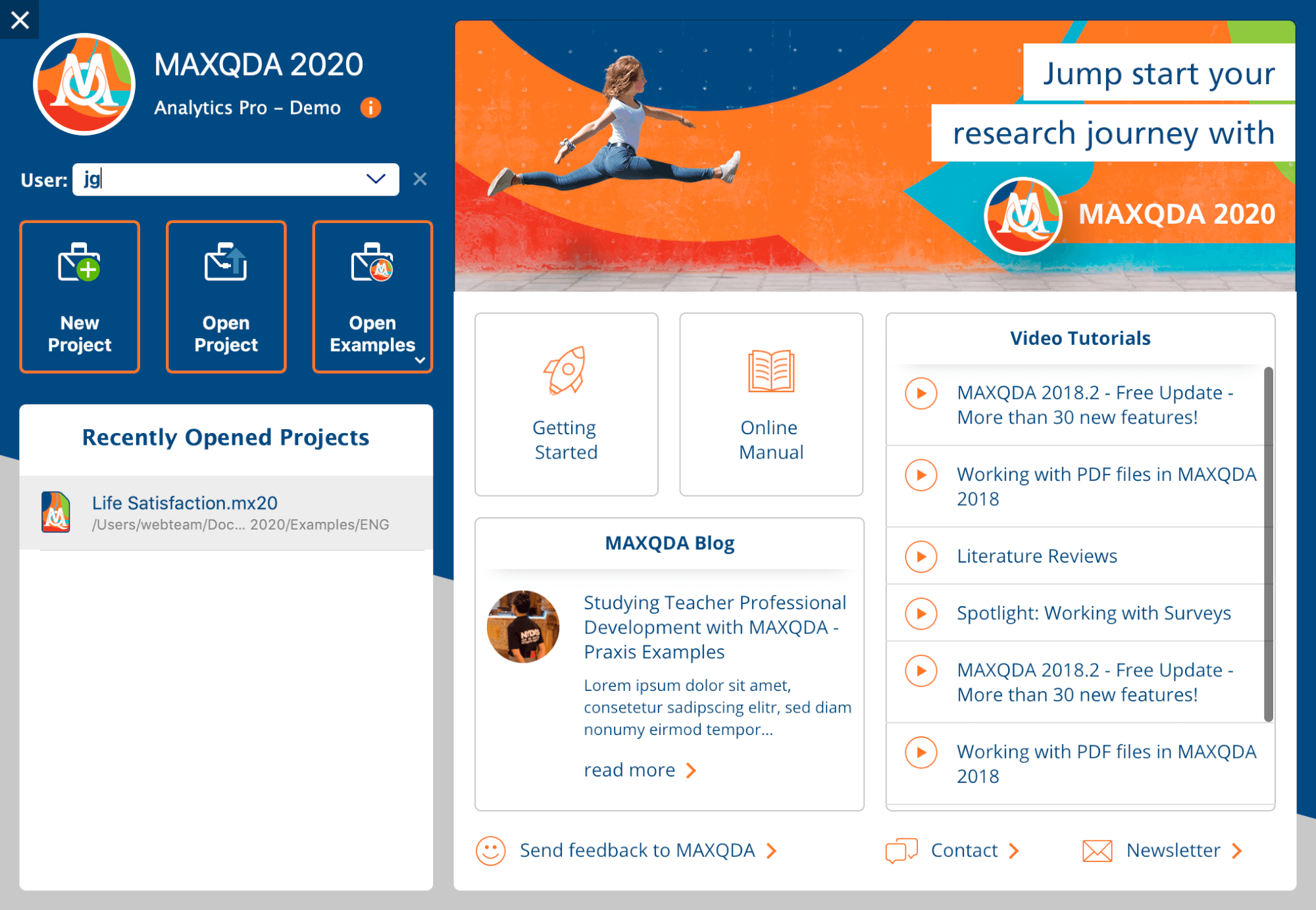Play first MAXQDA 2018.2 Free Update video
This screenshot has width=1316, height=910.
pos(921,393)
